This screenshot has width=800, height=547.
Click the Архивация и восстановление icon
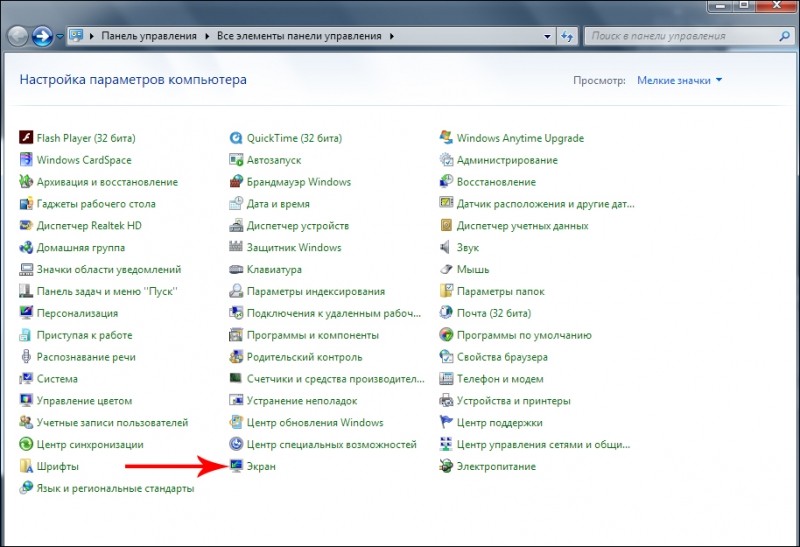pyautogui.click(x=26, y=182)
